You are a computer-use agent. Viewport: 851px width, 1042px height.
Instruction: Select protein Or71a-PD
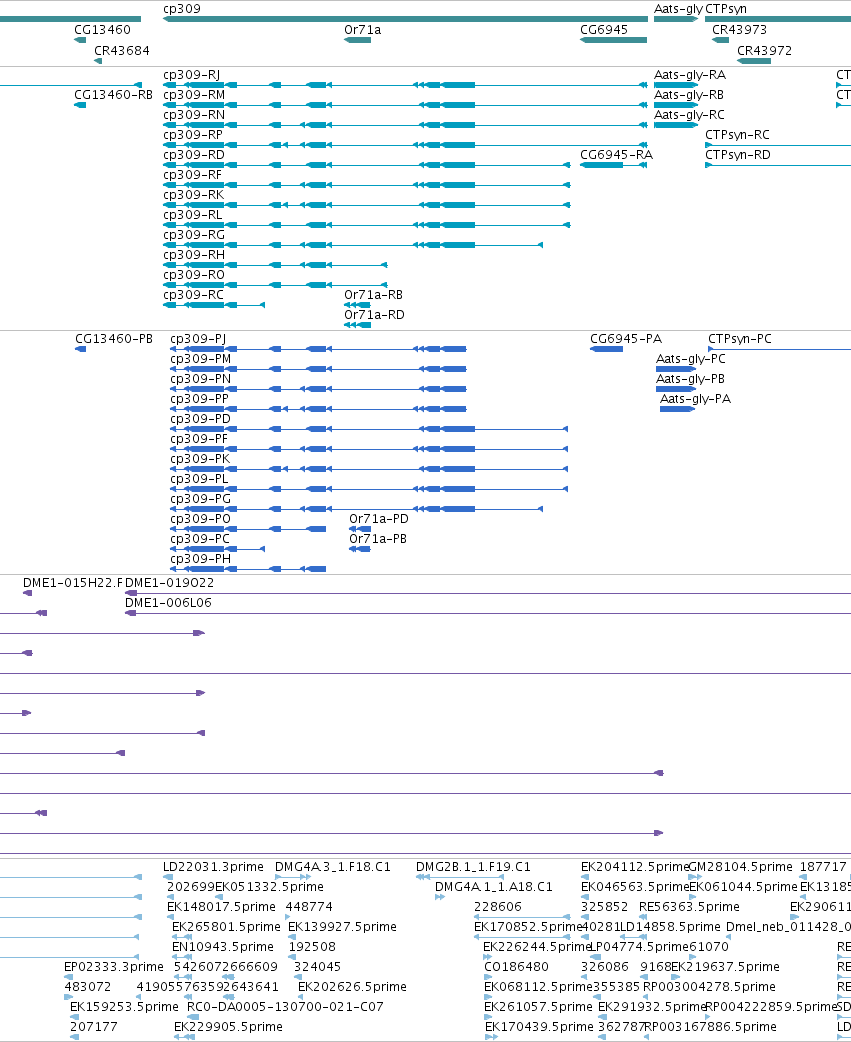point(379,518)
